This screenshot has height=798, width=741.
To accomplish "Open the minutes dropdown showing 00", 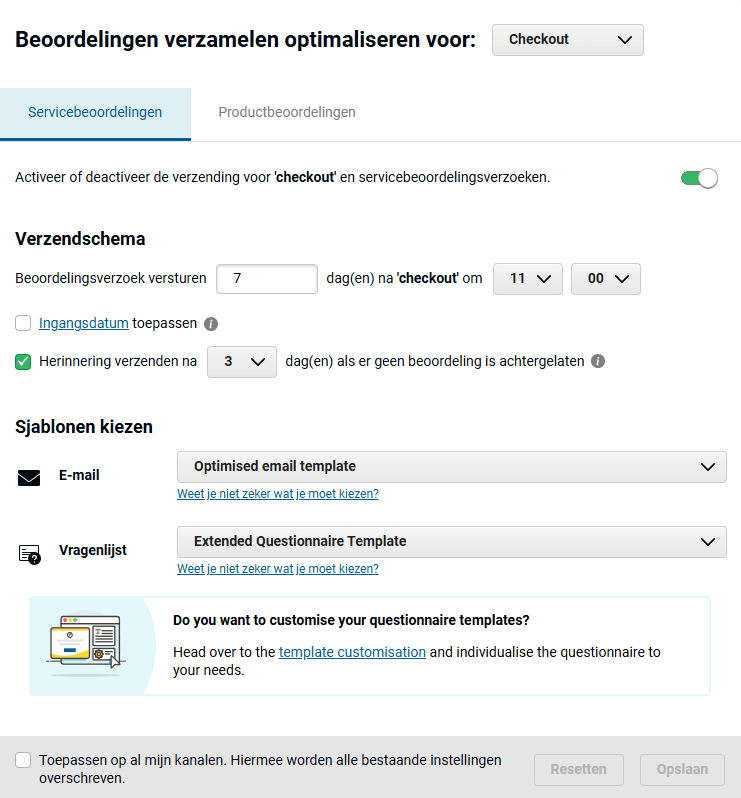I will (605, 279).
